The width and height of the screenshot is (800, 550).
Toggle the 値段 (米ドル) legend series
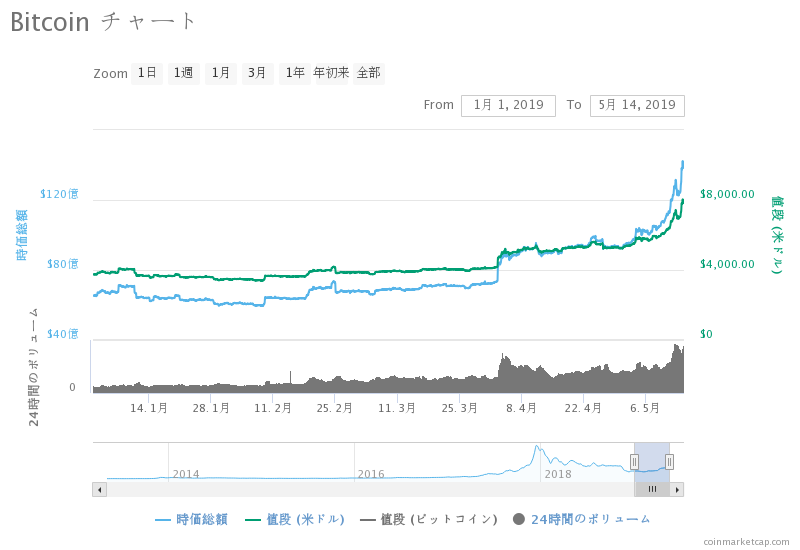(295, 519)
